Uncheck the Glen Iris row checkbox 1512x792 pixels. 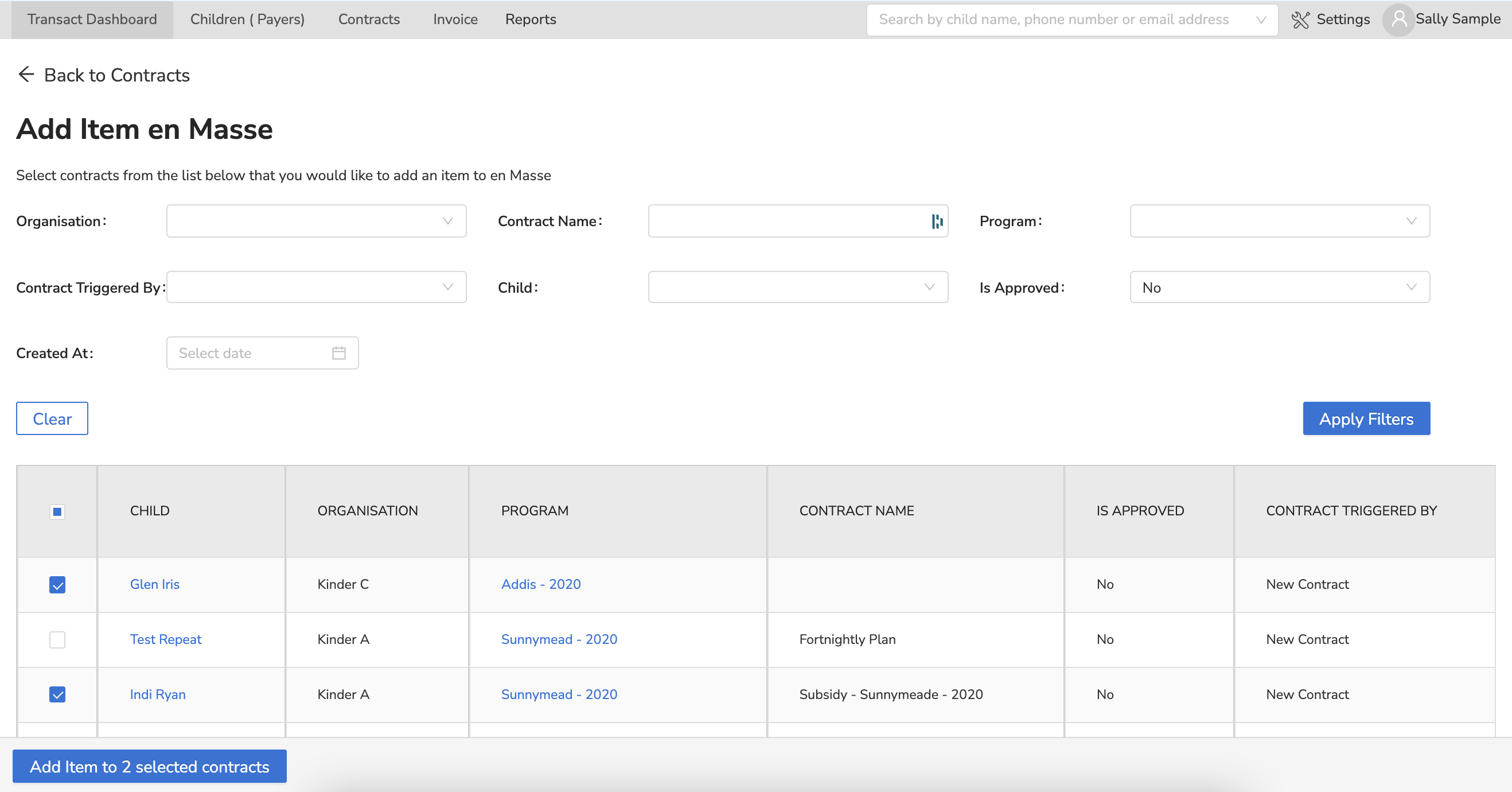57,585
